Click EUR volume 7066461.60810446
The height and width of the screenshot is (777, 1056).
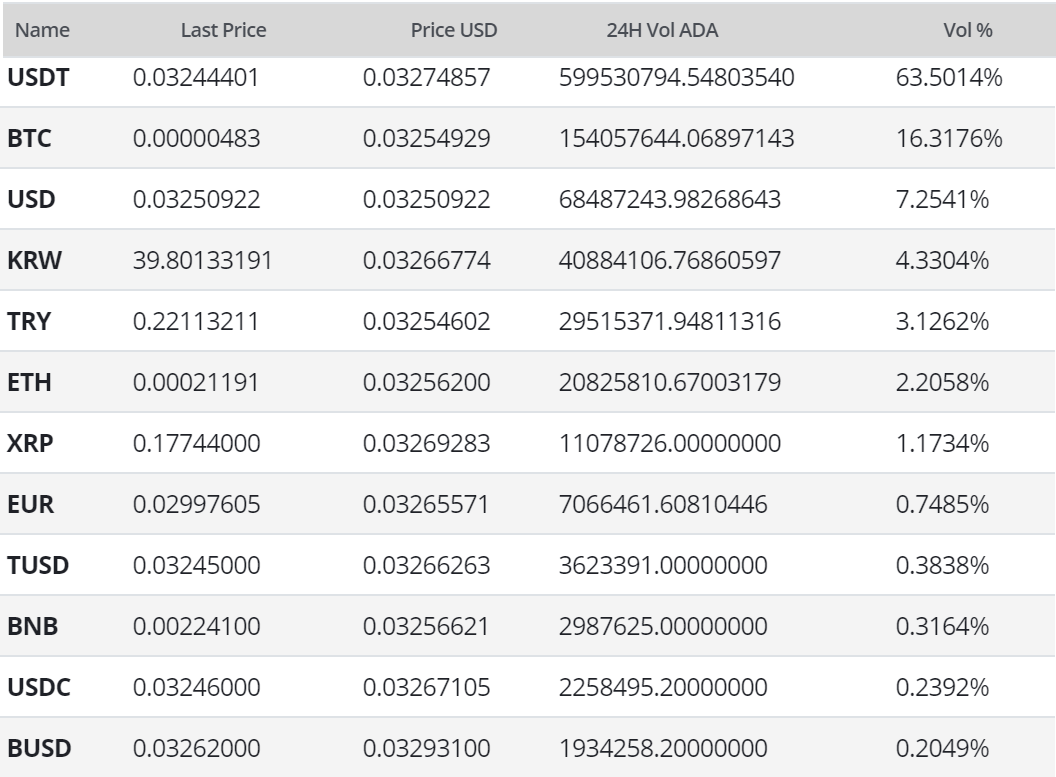pyautogui.click(x=663, y=504)
